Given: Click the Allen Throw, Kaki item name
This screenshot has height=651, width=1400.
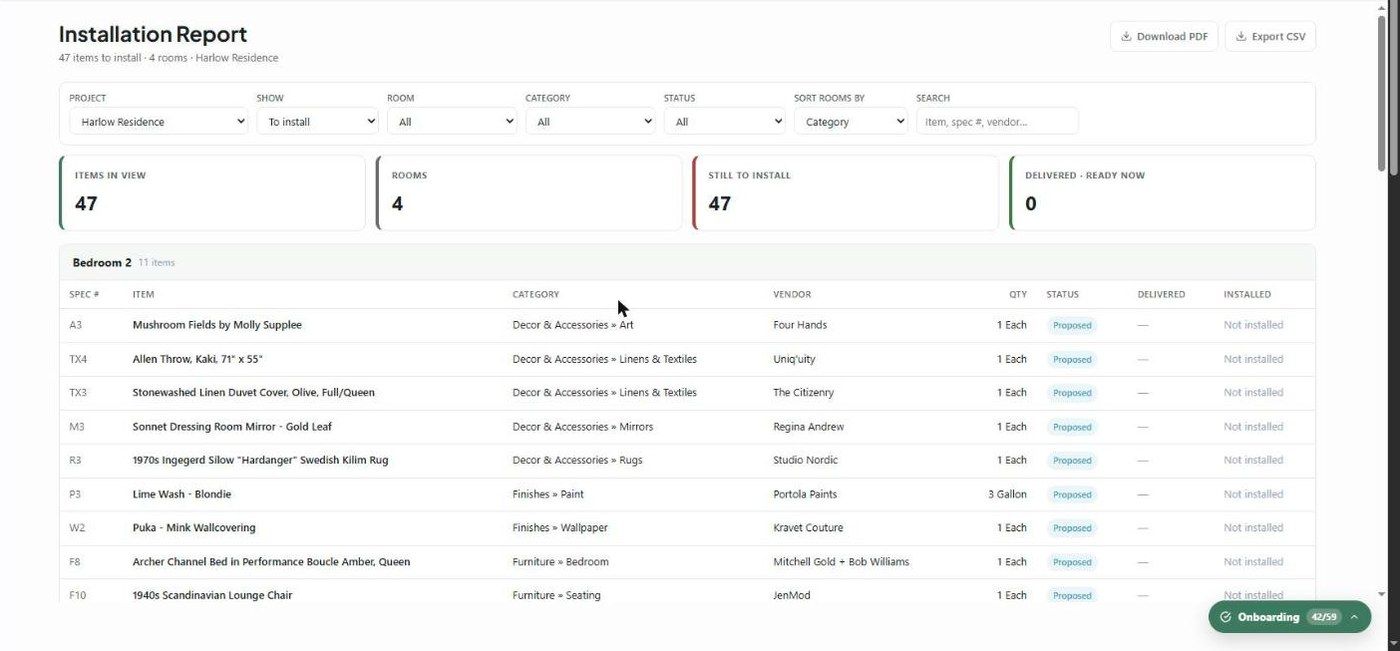Looking at the screenshot, I should 197,359.
